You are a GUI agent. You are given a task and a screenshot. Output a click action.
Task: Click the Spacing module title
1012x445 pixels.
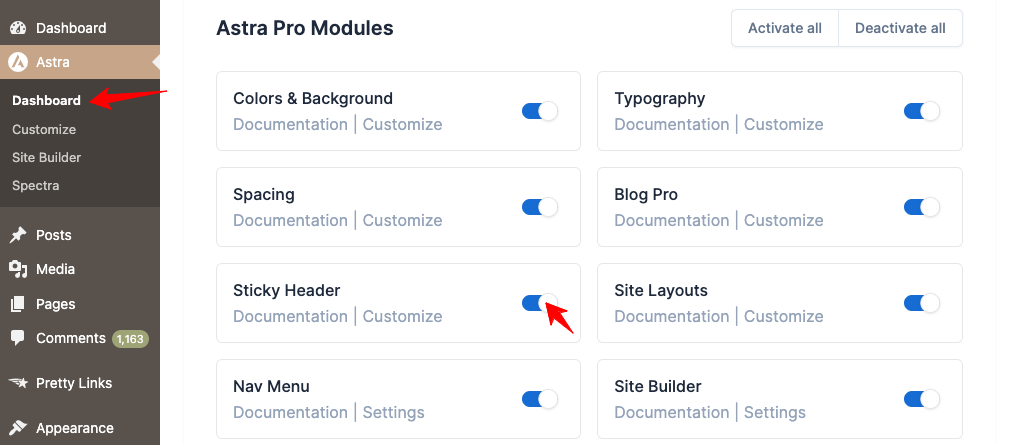[264, 194]
